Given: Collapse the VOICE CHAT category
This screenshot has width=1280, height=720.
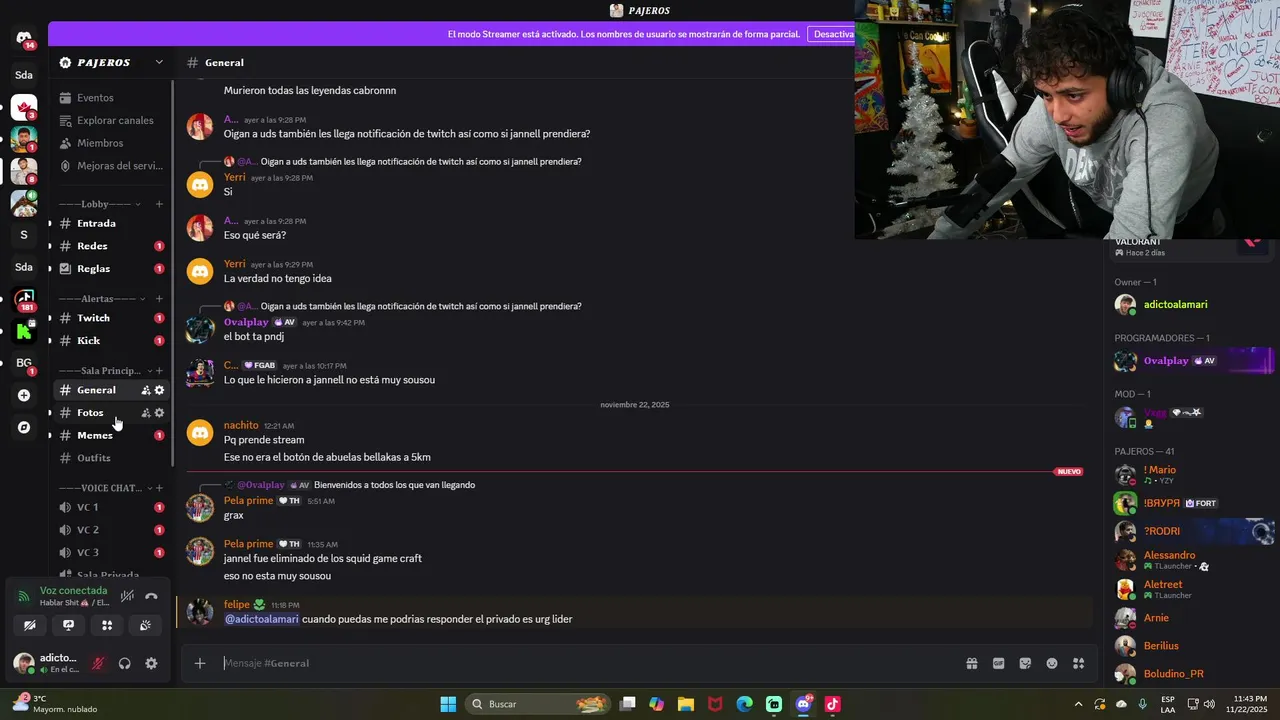Looking at the screenshot, I should tap(104, 488).
